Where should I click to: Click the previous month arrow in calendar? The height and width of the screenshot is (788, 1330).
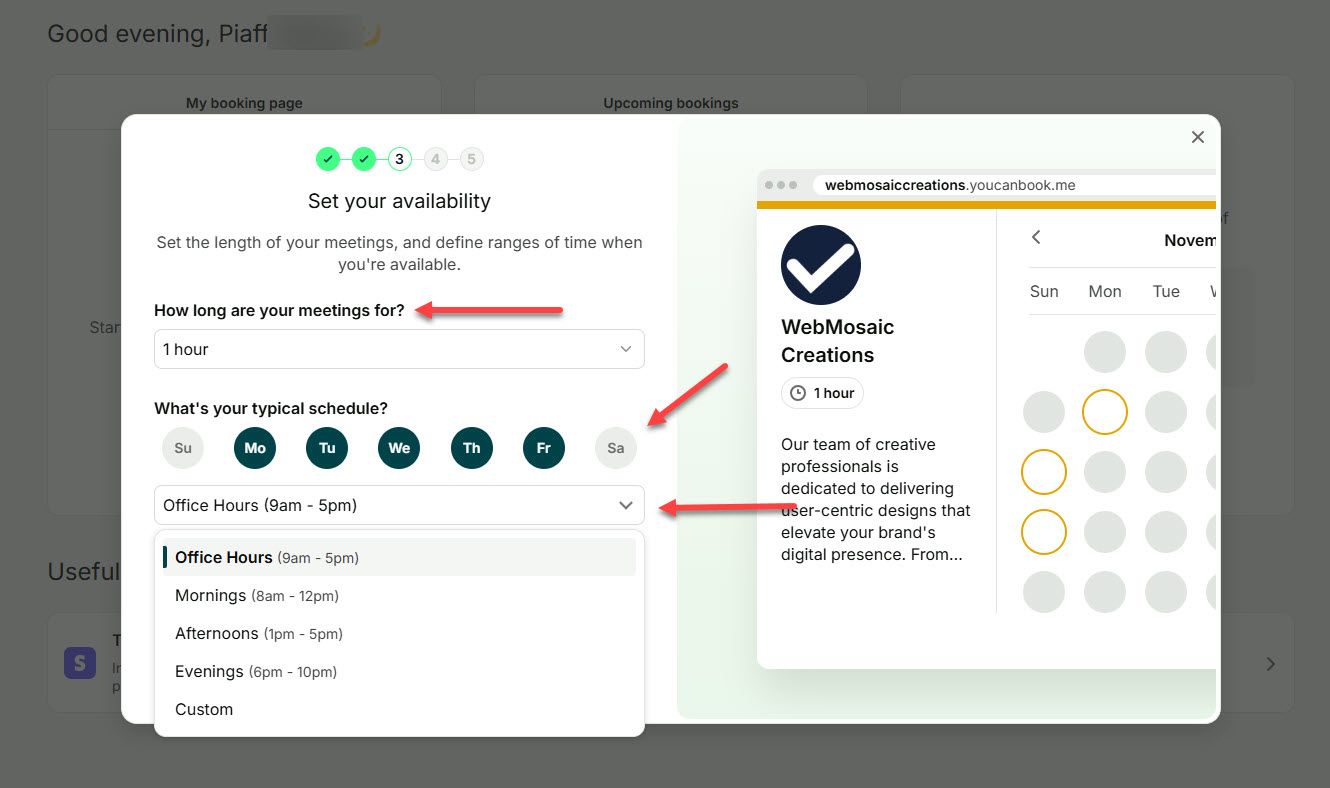[x=1036, y=237]
